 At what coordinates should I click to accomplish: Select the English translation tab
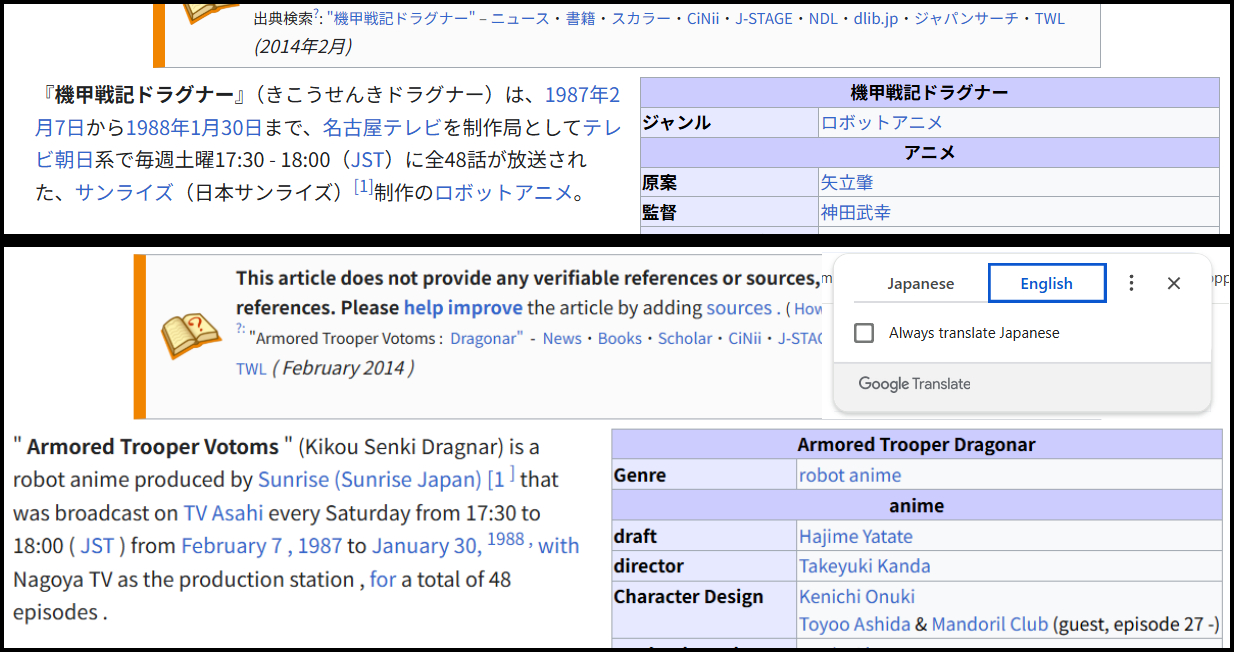click(1046, 284)
